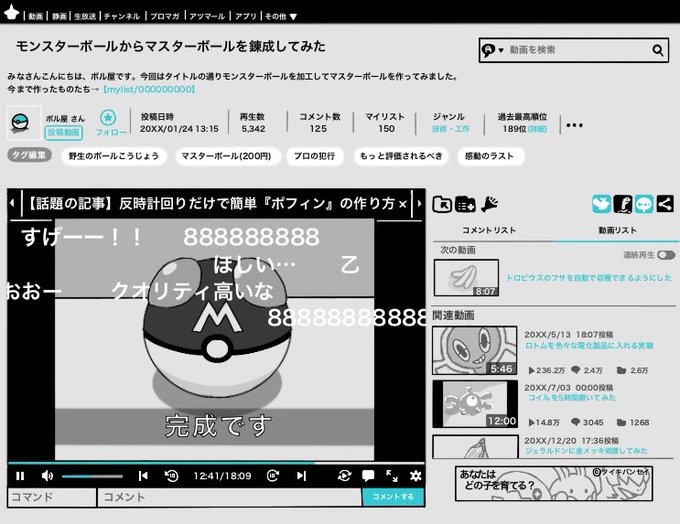The image size is (680, 524).
Task: Open the アツマール menu item
Action: point(207,16)
